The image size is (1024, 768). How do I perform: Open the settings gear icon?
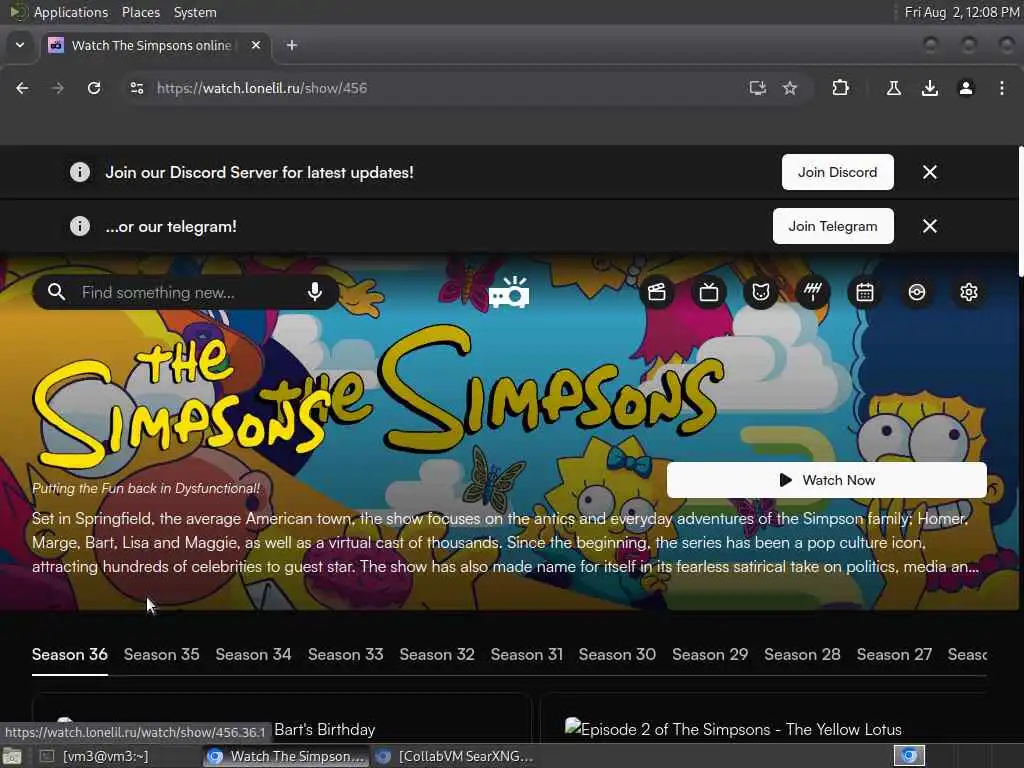968,292
